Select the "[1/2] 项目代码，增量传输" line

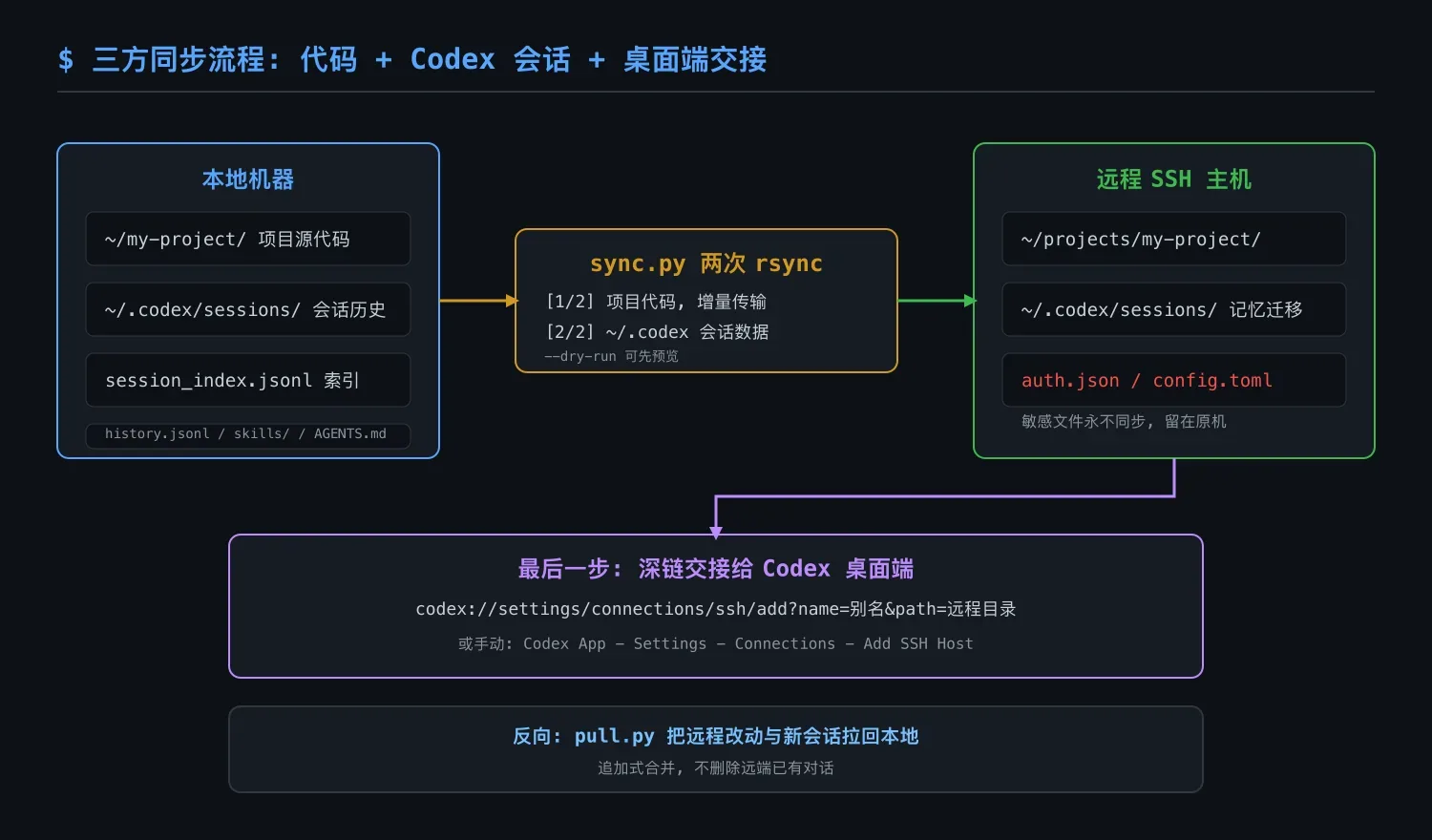coord(656,302)
